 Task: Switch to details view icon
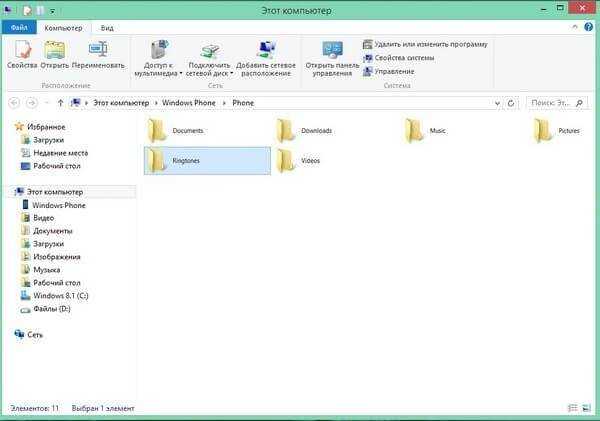(x=572, y=408)
